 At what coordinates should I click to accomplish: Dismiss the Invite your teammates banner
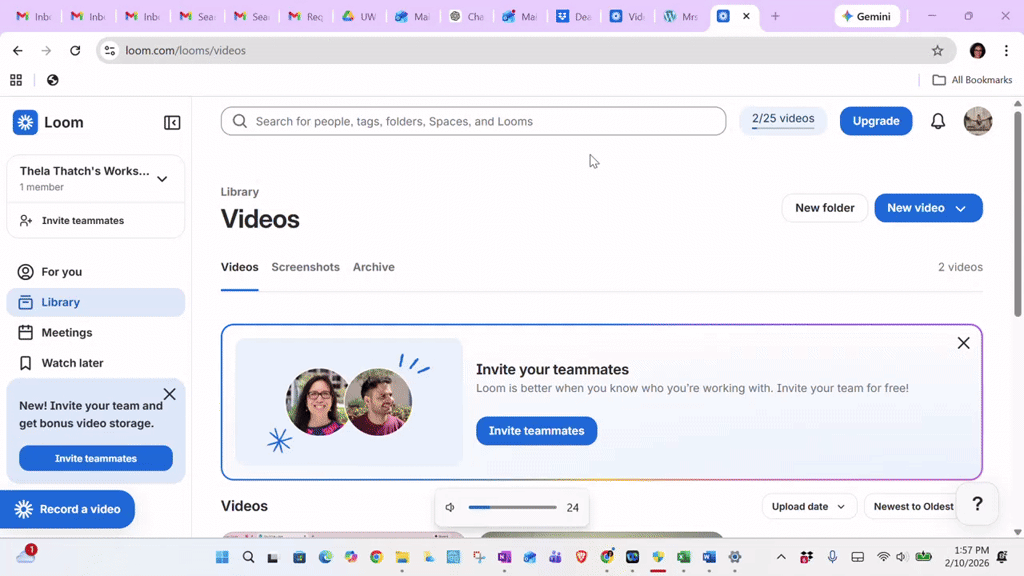pos(963,343)
